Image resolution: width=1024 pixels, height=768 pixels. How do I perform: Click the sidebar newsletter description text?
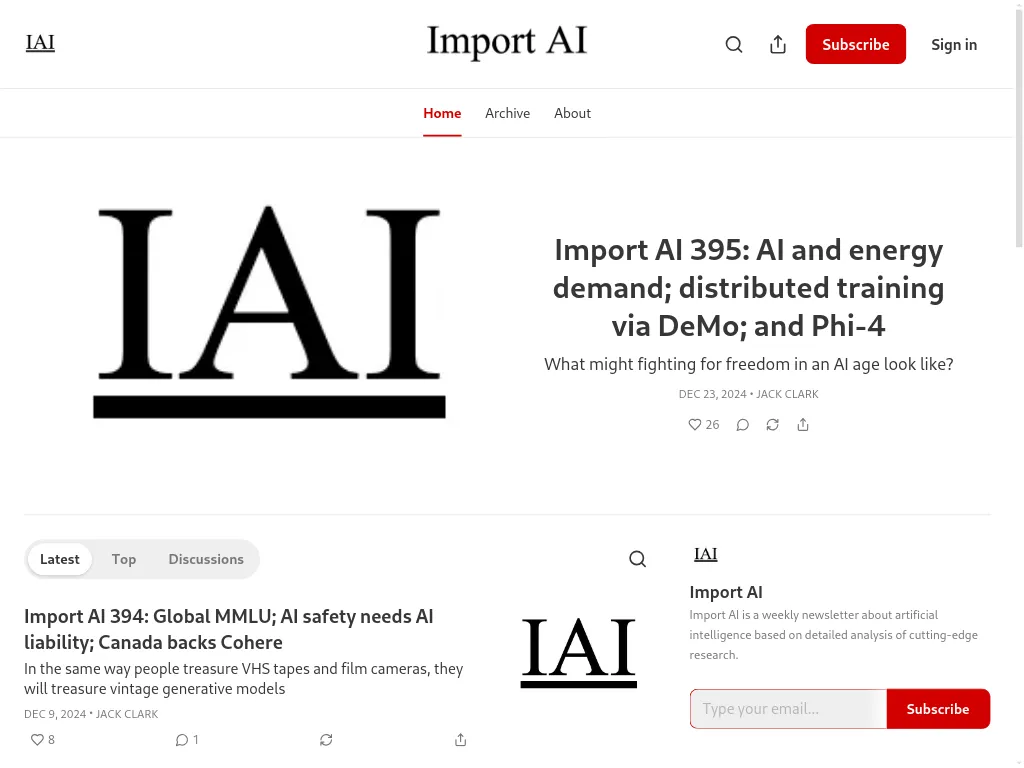click(x=833, y=635)
